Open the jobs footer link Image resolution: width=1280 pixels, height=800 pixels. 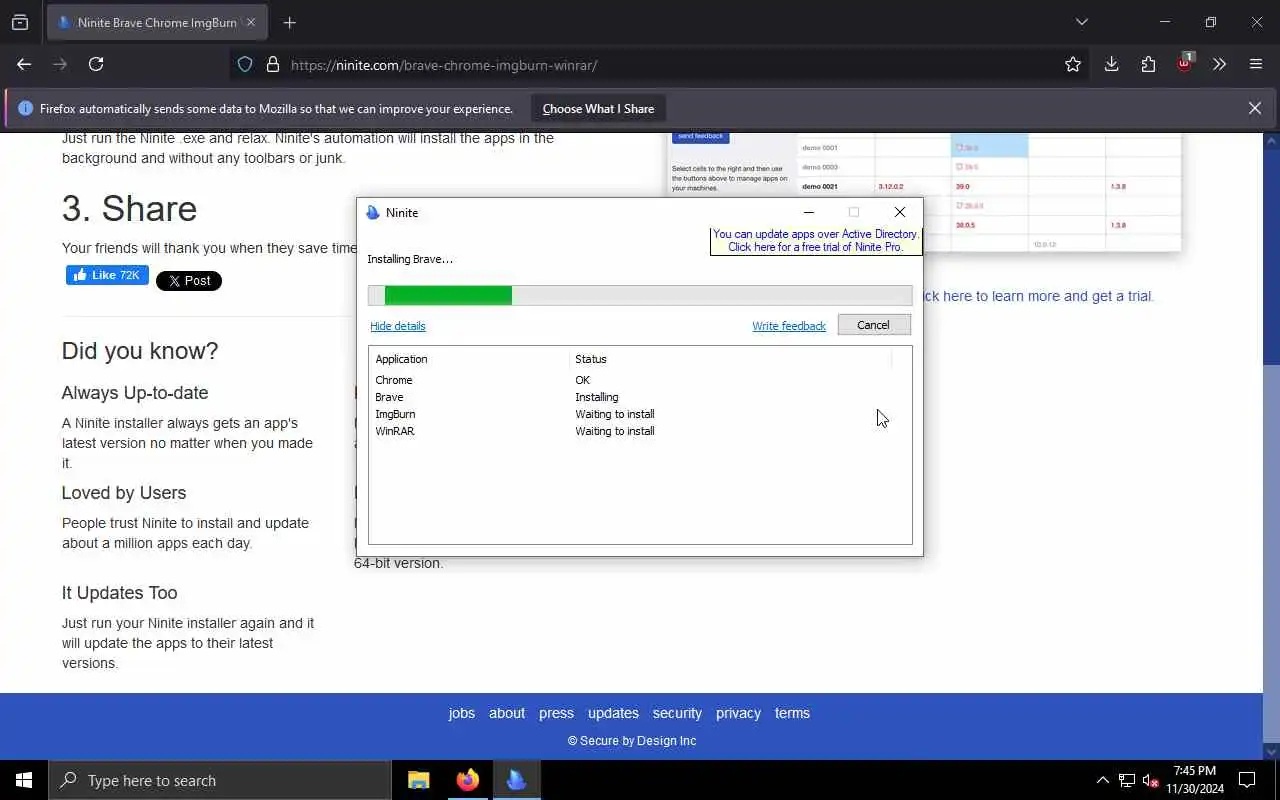pos(462,713)
